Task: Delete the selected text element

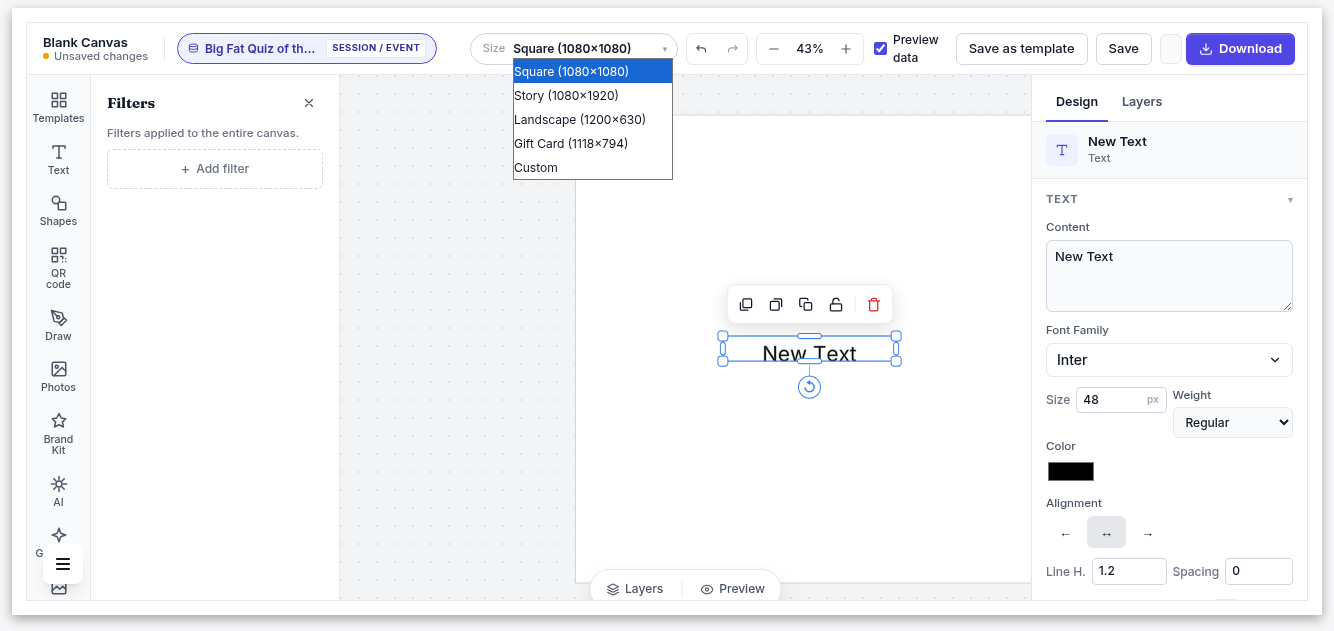Action: [874, 305]
